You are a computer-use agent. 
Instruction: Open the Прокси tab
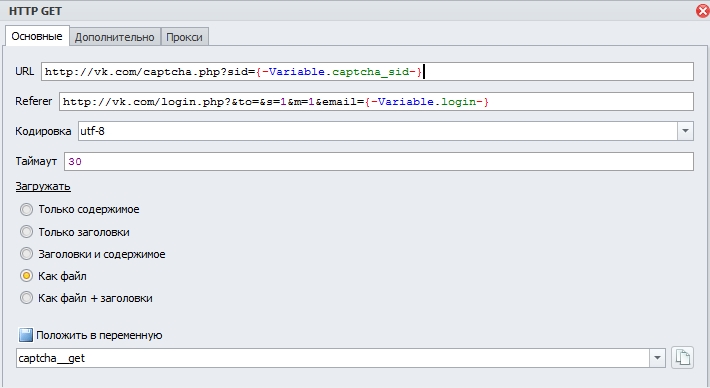[184, 37]
